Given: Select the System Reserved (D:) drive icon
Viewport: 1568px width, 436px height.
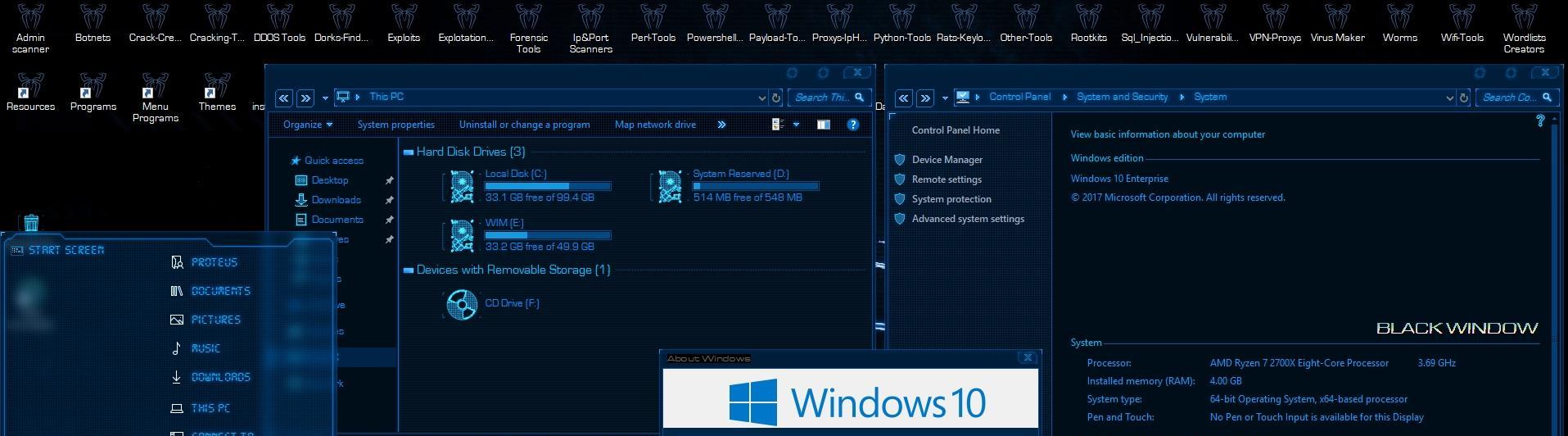Looking at the screenshot, I should coord(670,186).
